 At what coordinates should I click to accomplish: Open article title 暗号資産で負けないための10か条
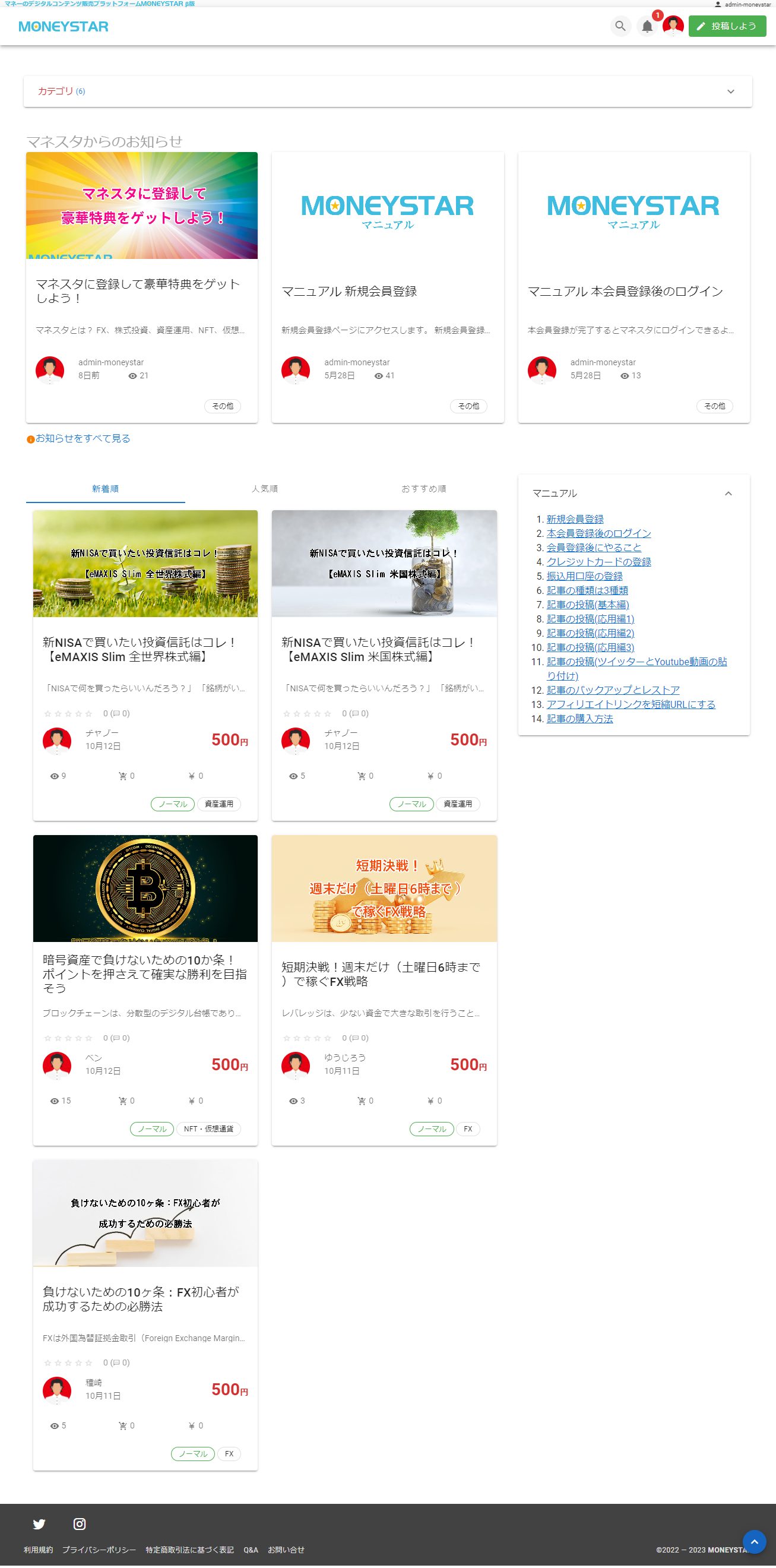pos(145,975)
